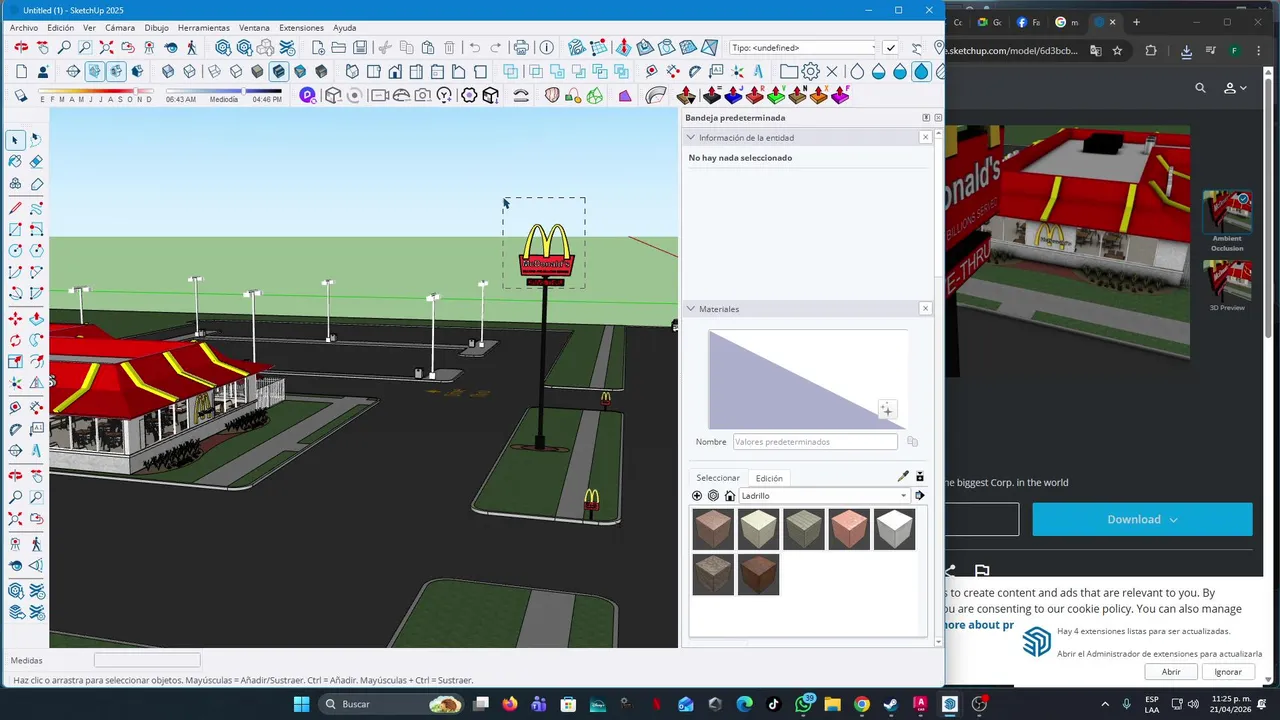
Task: Open the Tipo undefined dropdown
Action: pyautogui.click(x=803, y=47)
